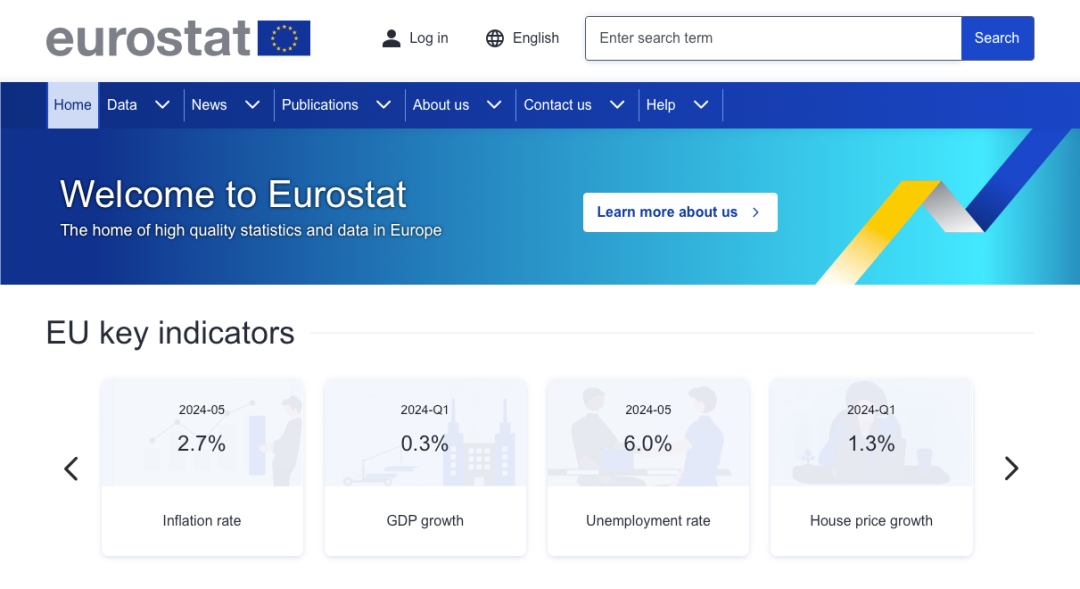The height and width of the screenshot is (589, 1080).
Task: Focus the Enter search term field
Action: [x=772, y=38]
